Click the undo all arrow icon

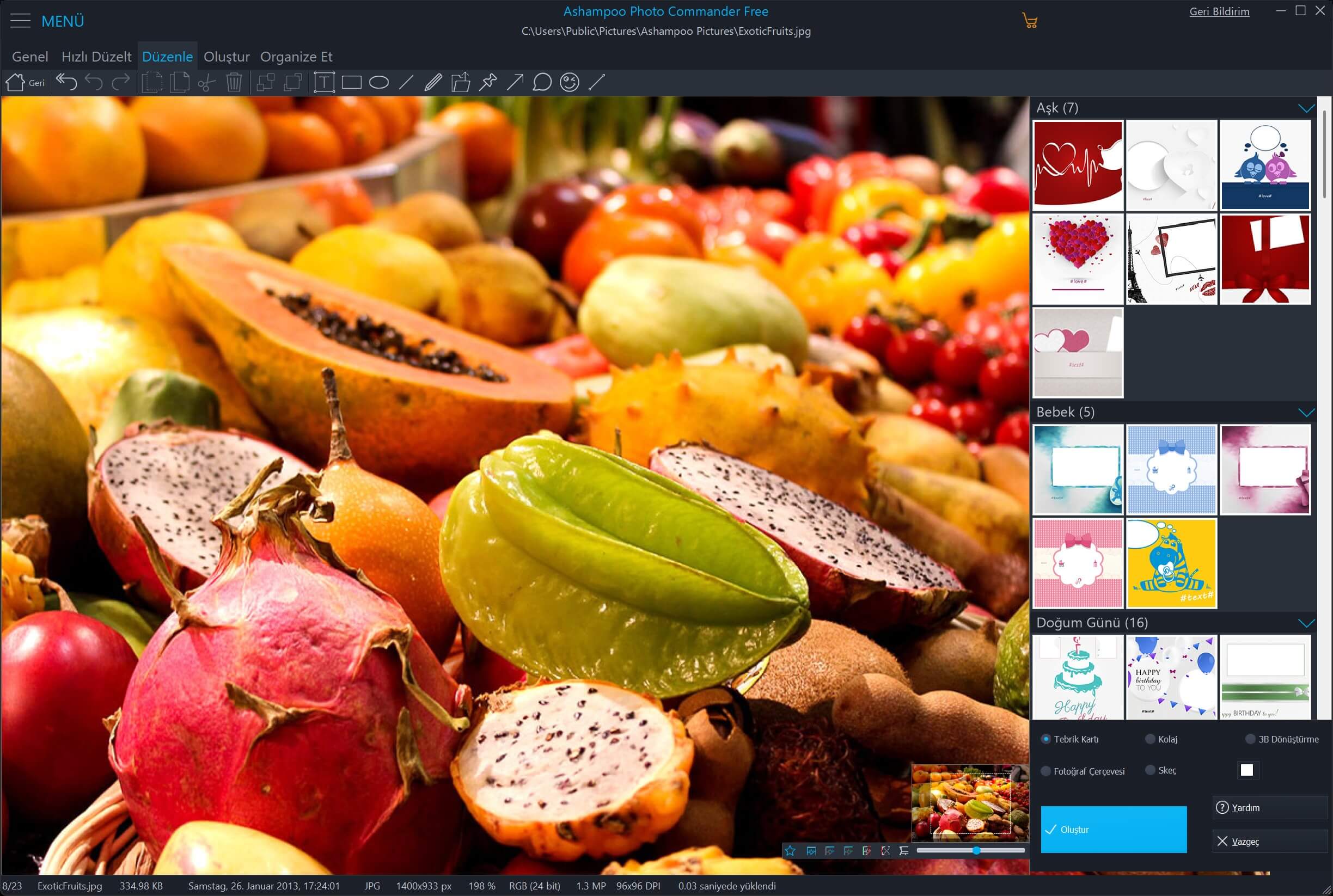coord(66,83)
